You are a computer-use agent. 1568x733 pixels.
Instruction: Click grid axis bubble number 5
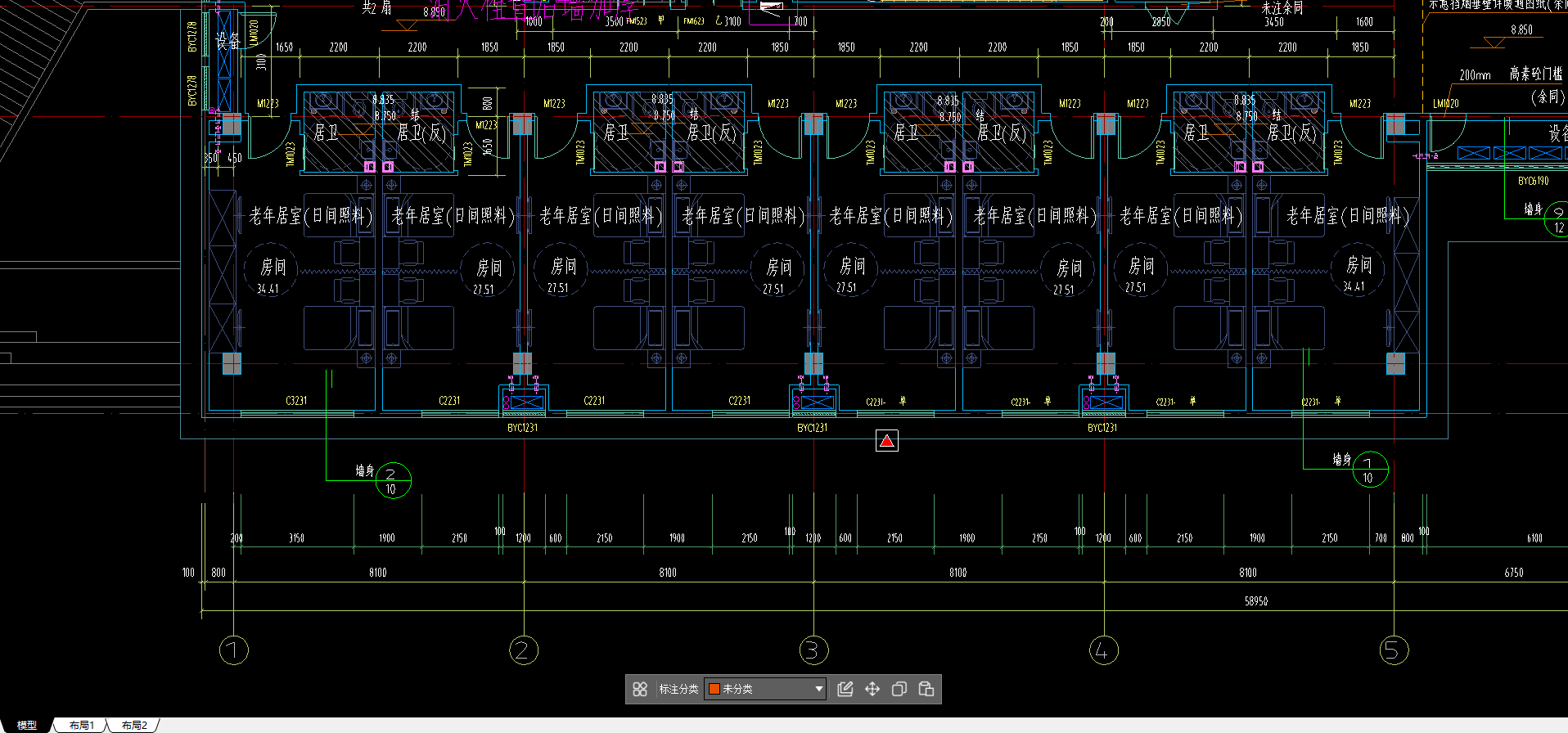tap(1394, 650)
